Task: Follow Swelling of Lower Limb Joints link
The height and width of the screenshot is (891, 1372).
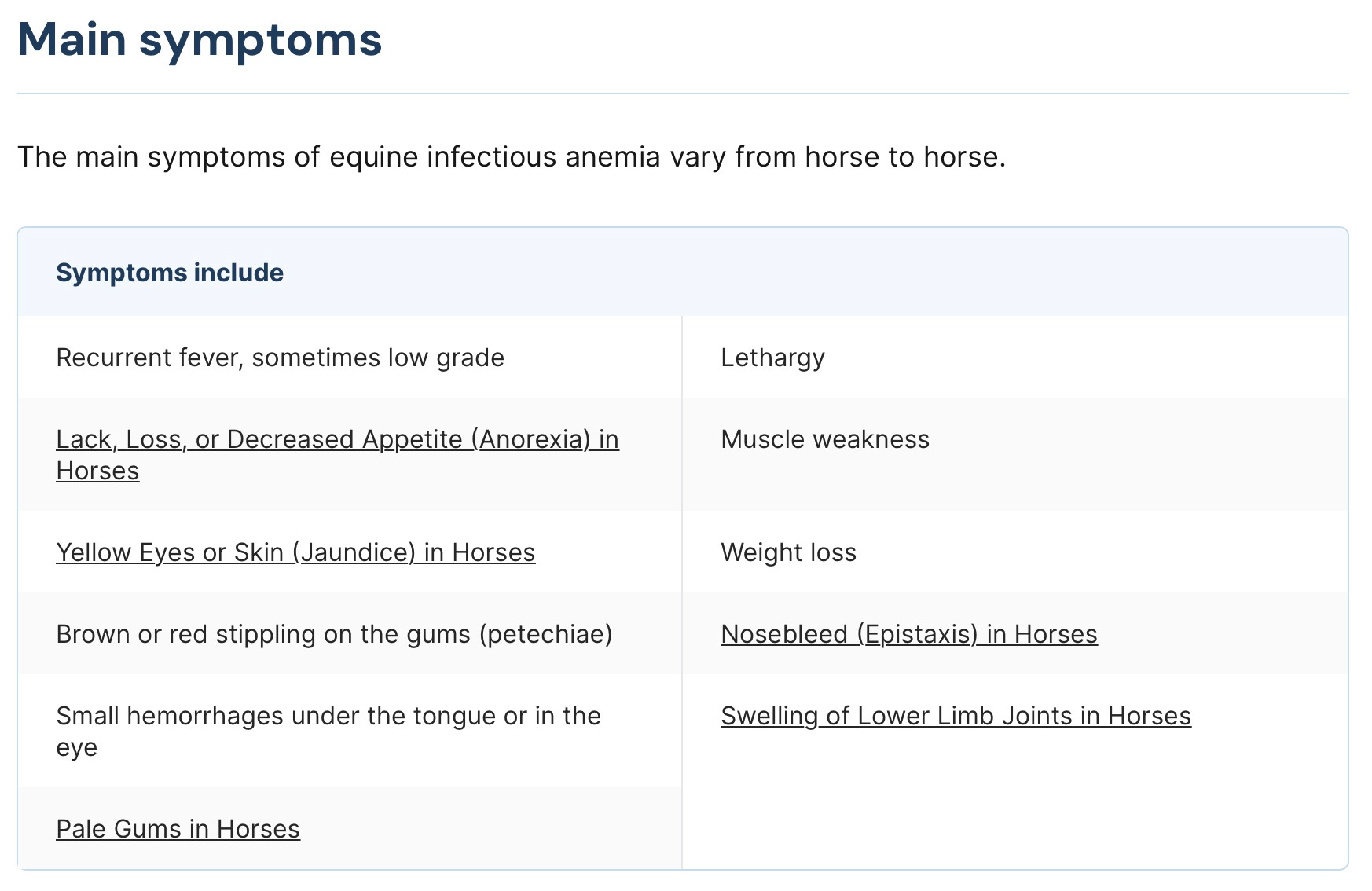Action: [956, 716]
